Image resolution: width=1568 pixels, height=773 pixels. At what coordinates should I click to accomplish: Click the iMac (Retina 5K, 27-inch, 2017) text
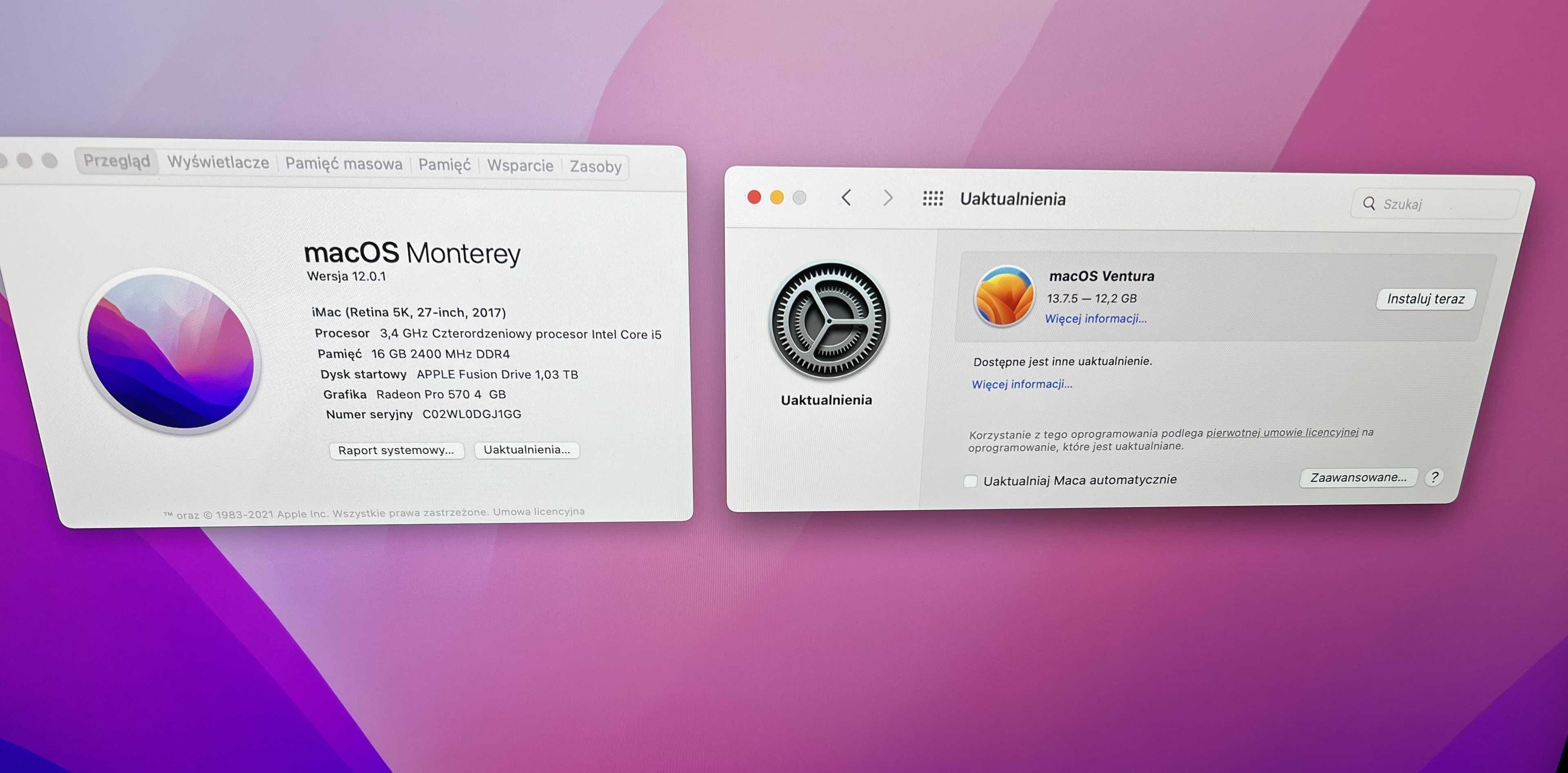coord(408,312)
